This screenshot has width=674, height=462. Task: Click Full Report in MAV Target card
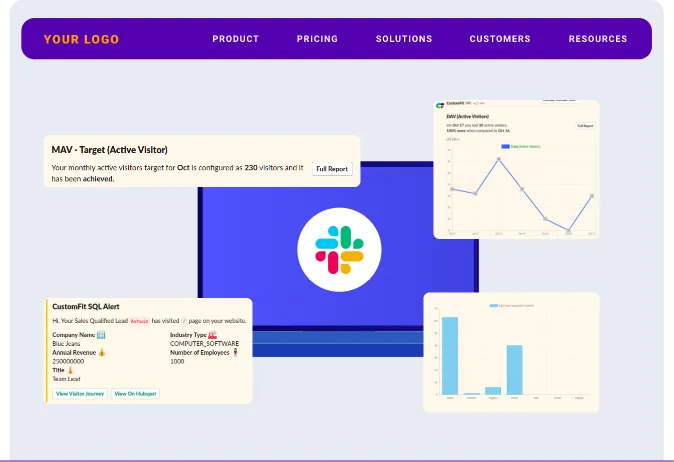click(x=332, y=169)
